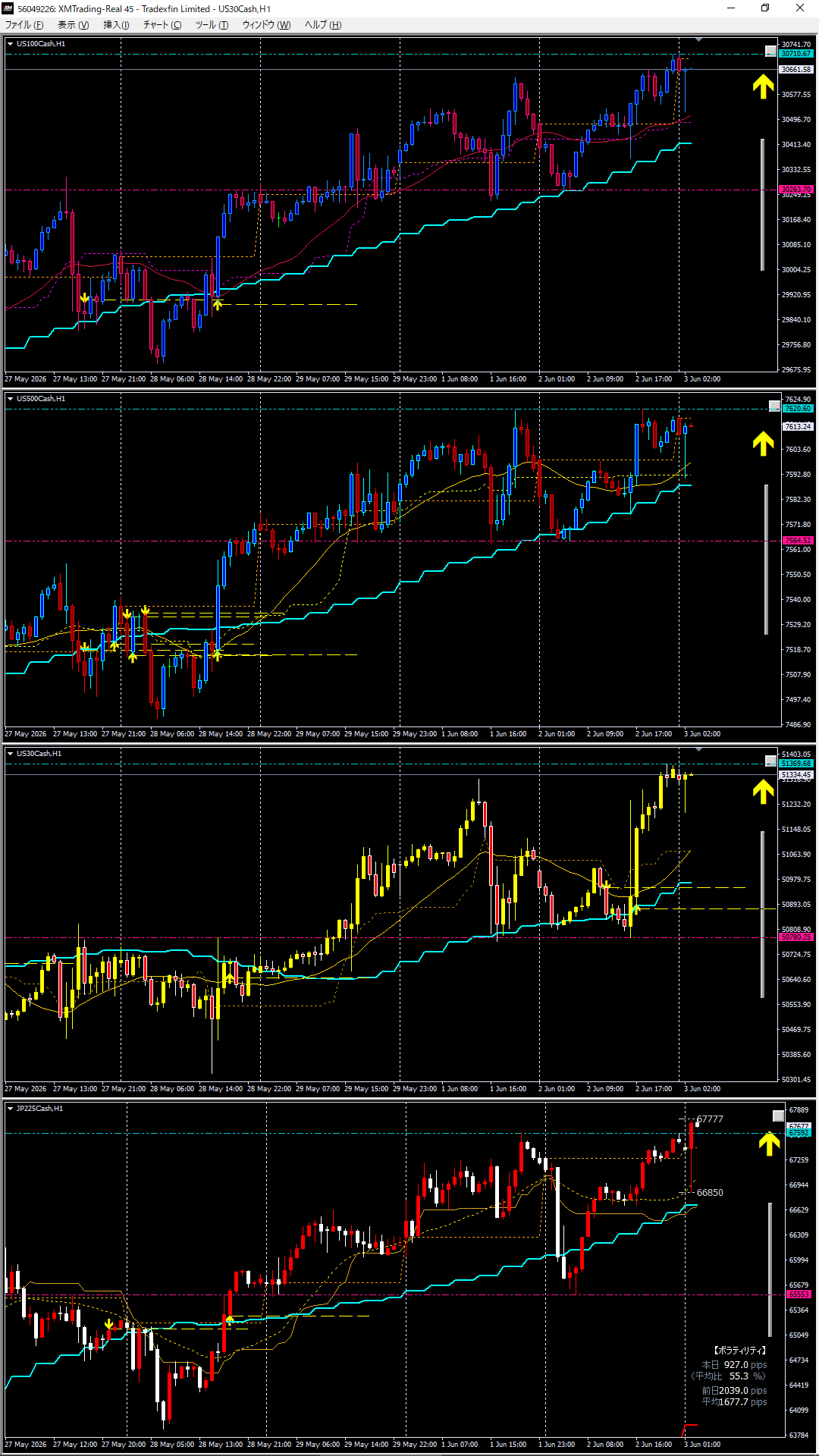Screen dimensions: 819x1456
Task: Toggle the gray square button on the JP225Cash chart
Action: [778, 1116]
